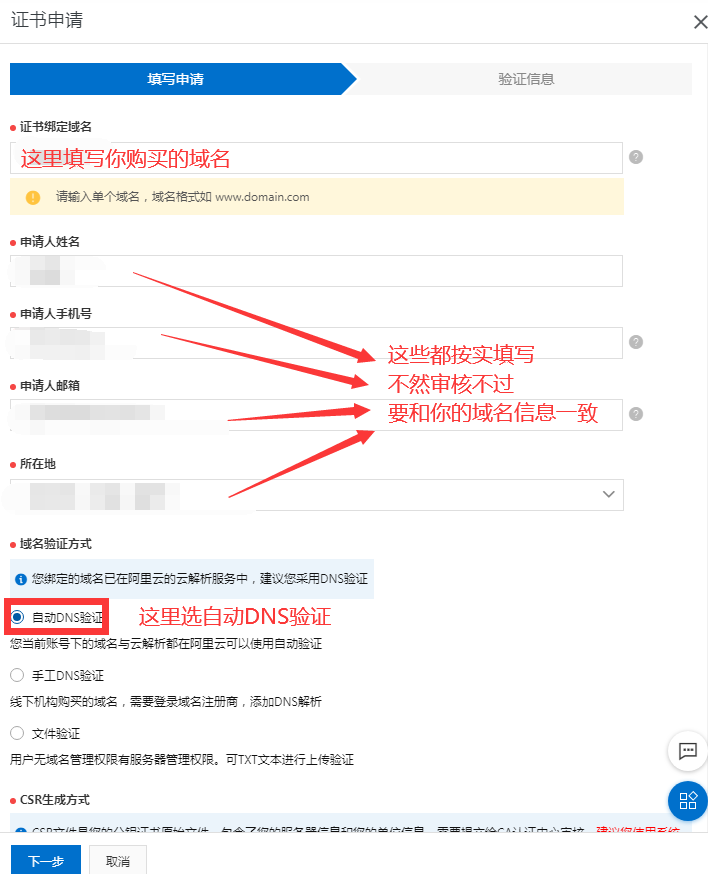
Task: Switch to the 验证信息 step tab
Action: click(526, 79)
